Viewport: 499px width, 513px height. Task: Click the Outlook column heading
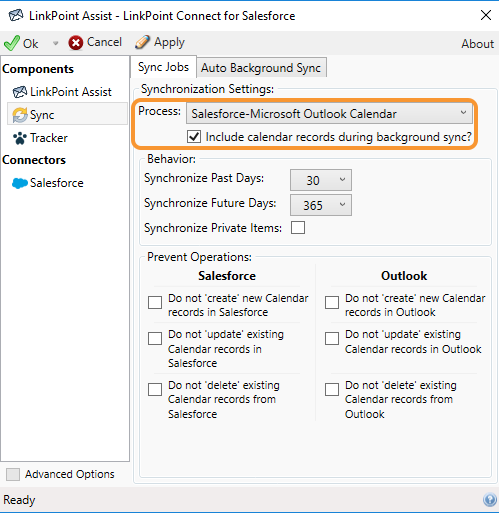404,276
